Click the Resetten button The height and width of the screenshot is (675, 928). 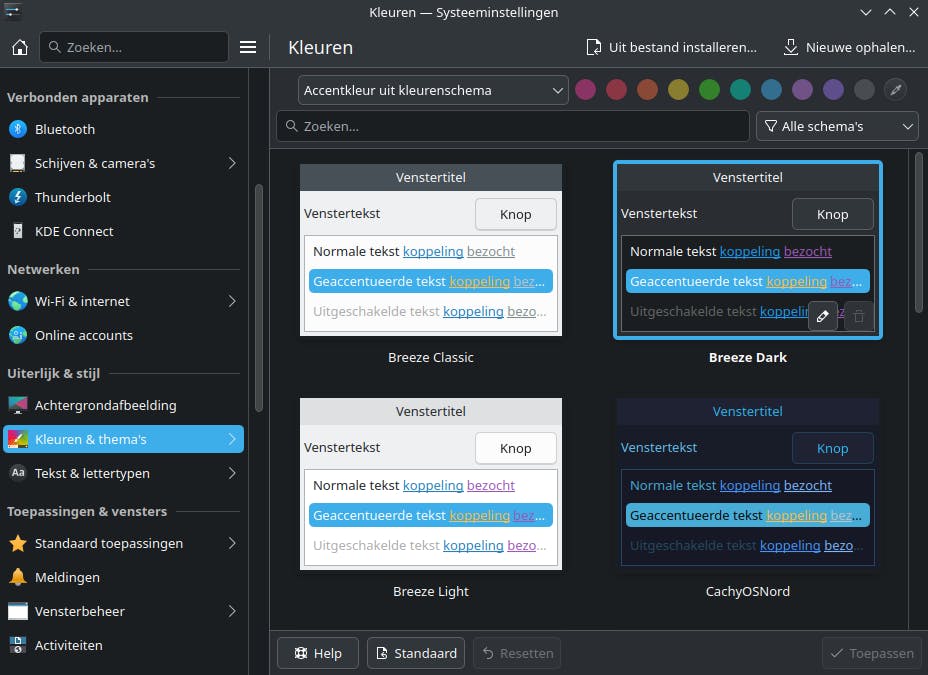pos(518,653)
